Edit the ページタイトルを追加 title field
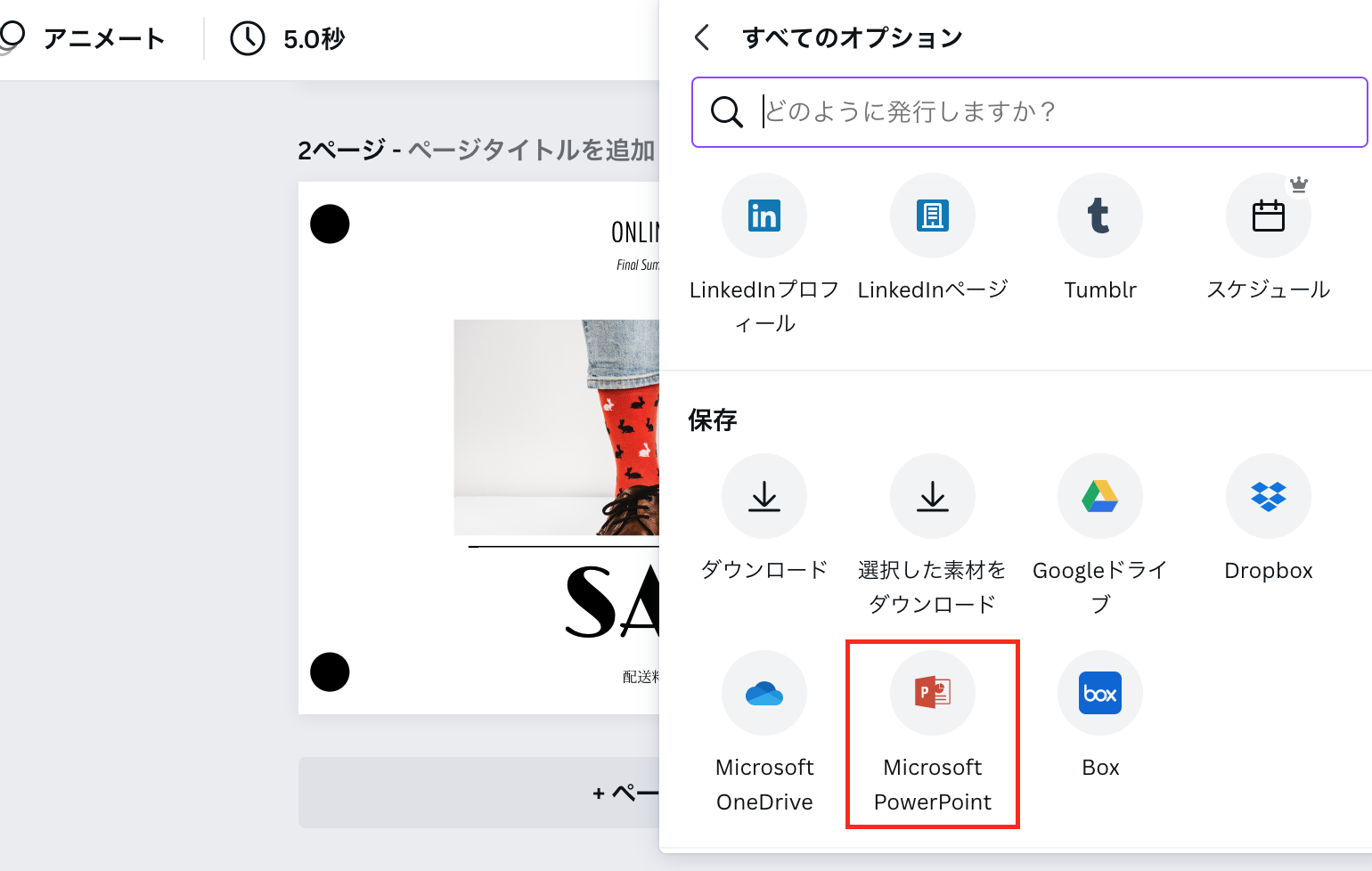1372x871 pixels. click(x=532, y=150)
